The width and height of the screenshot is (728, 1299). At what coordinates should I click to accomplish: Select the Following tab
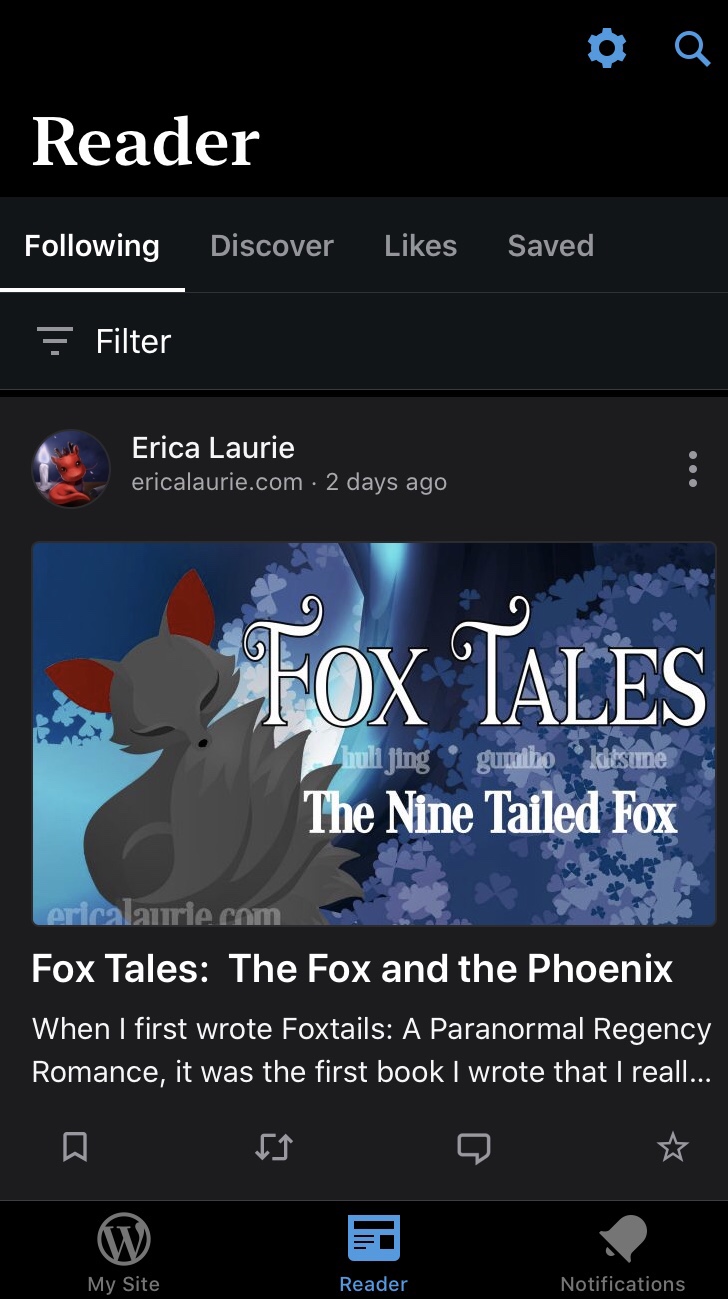[x=92, y=246]
